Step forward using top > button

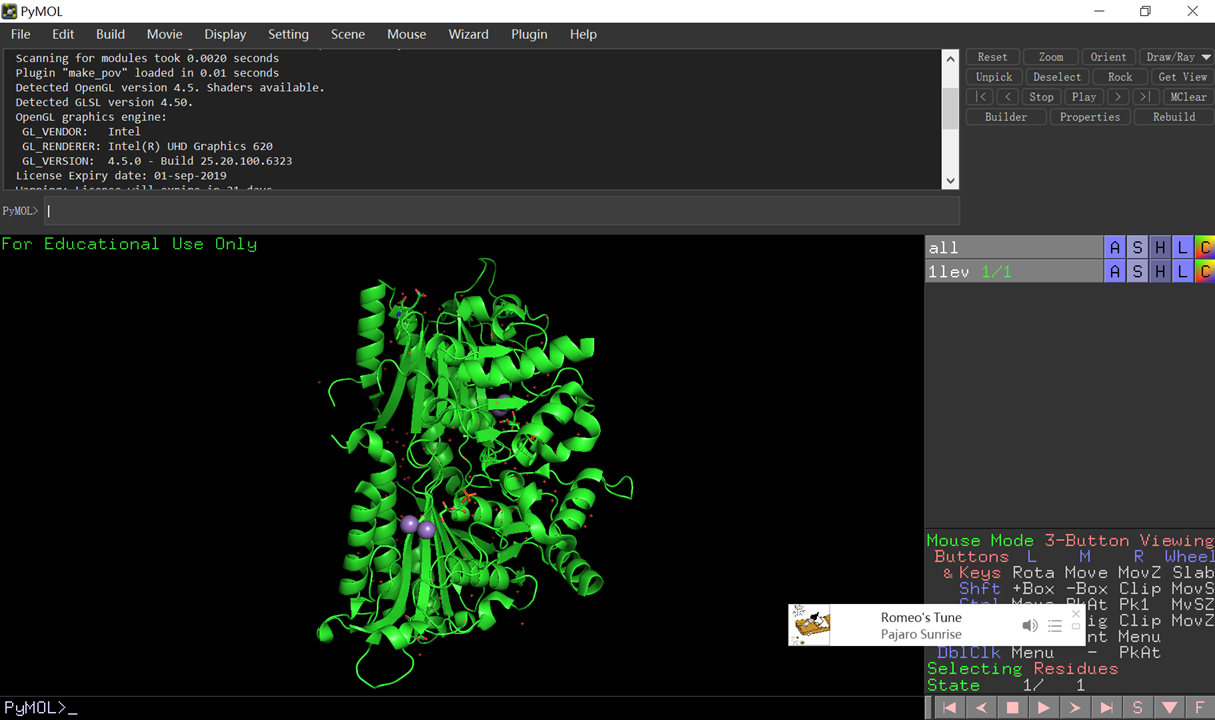point(1119,97)
